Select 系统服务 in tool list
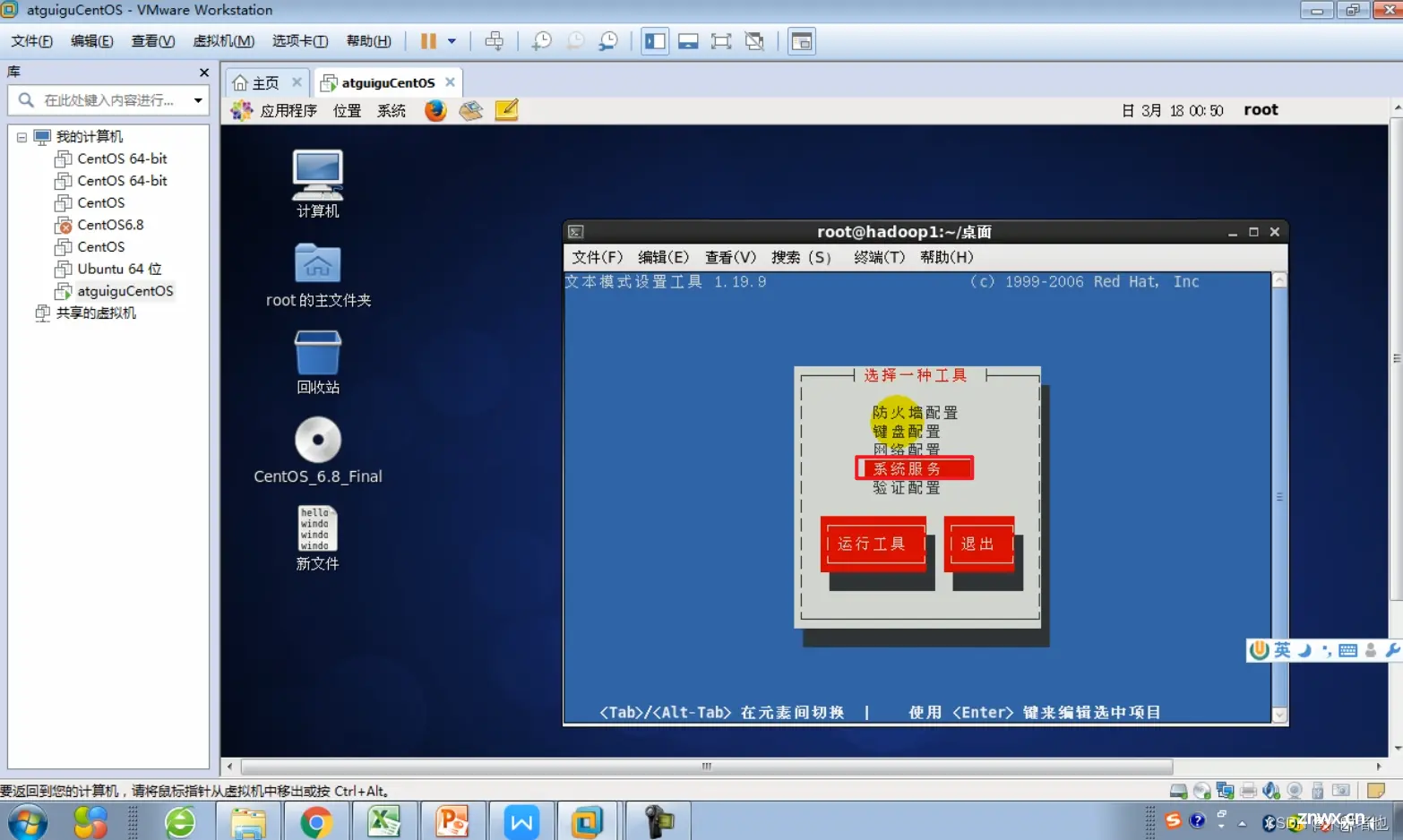 (914, 468)
